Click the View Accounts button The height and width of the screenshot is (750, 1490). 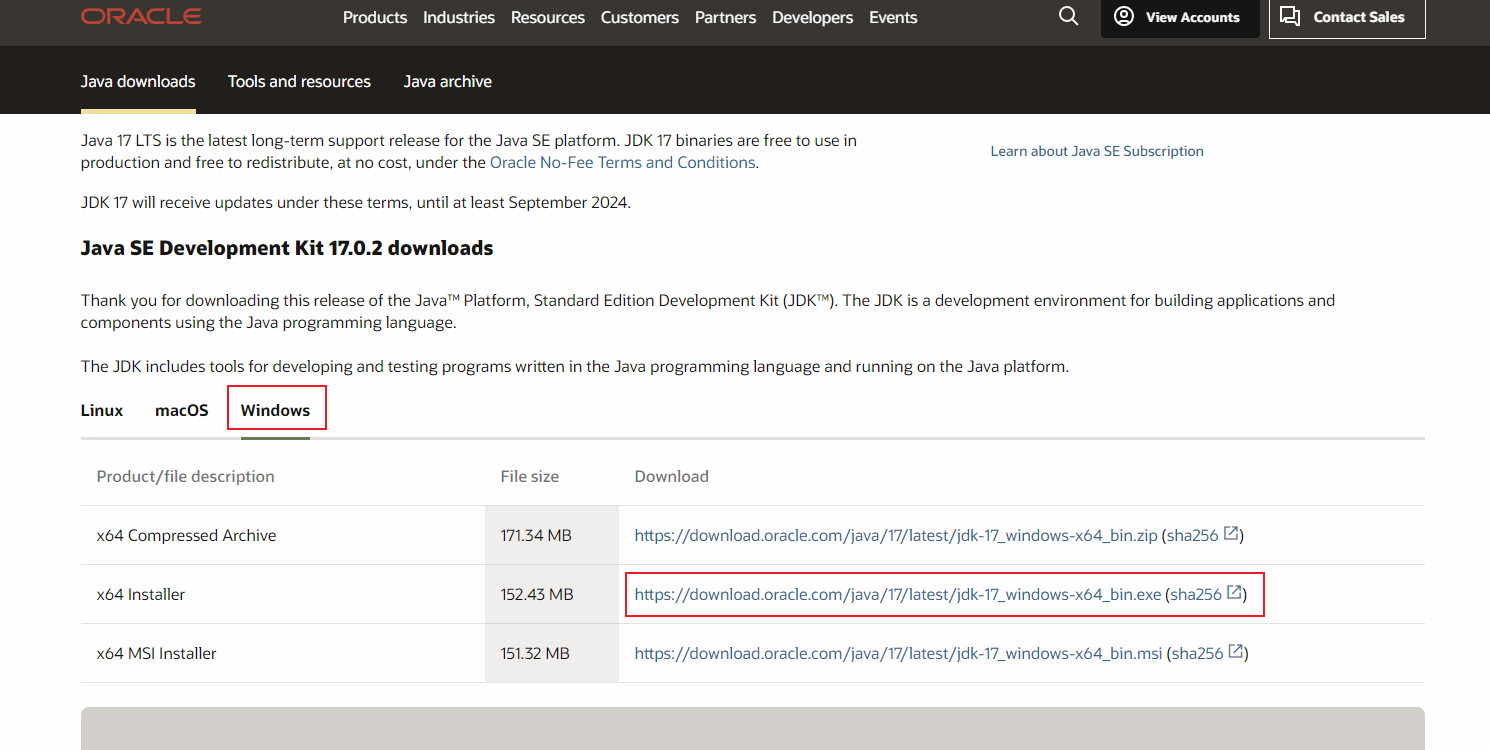[1180, 17]
